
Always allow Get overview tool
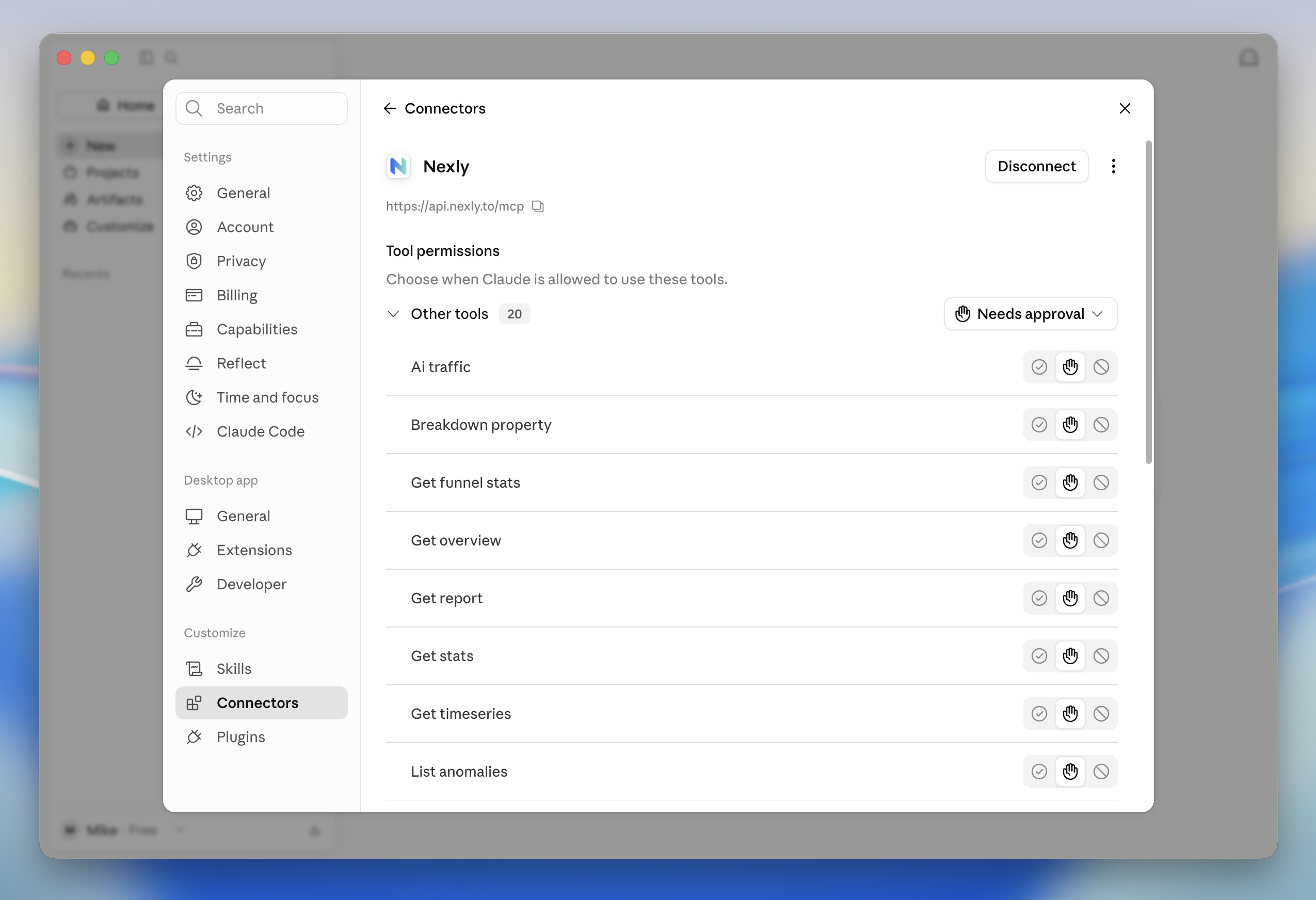tap(1039, 540)
